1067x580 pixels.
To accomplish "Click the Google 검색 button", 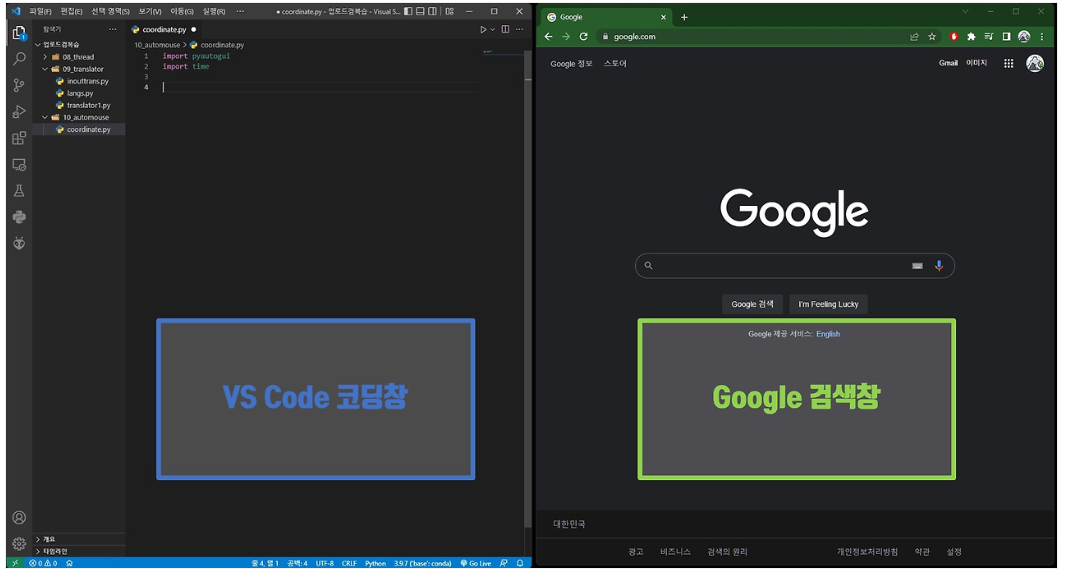I will [752, 305].
